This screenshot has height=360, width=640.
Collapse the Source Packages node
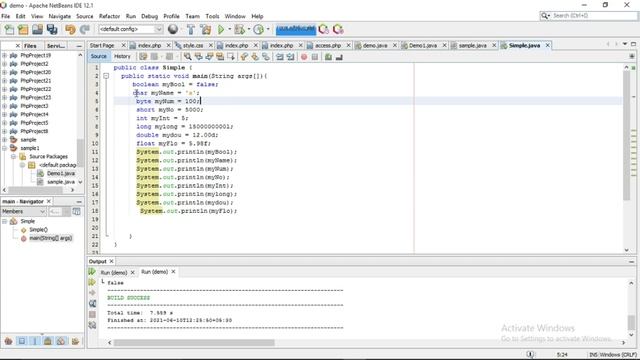coord(13,157)
